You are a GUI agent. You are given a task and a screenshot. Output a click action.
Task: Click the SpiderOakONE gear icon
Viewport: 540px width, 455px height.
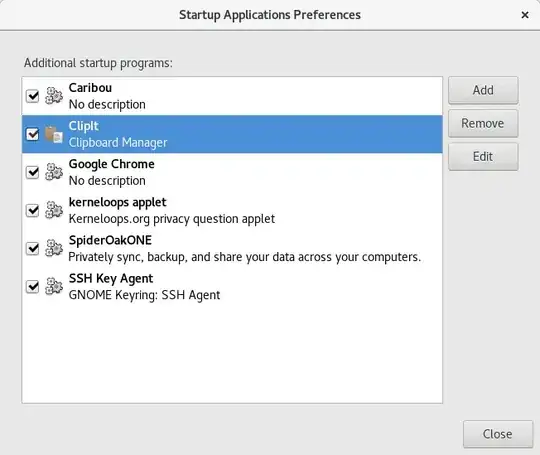coord(54,248)
